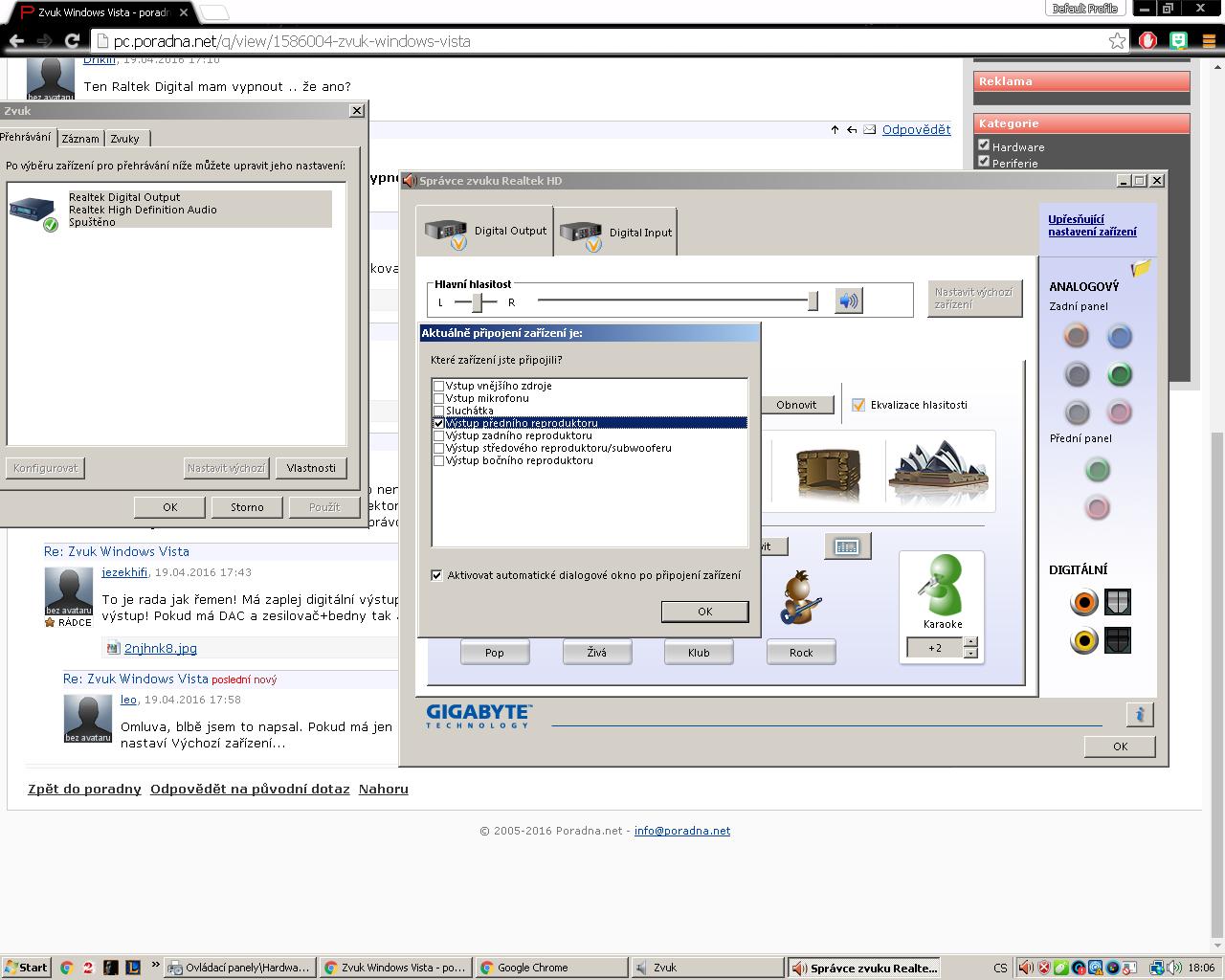
Task: Check Výstup bočního reproduktoru
Action: point(438,460)
